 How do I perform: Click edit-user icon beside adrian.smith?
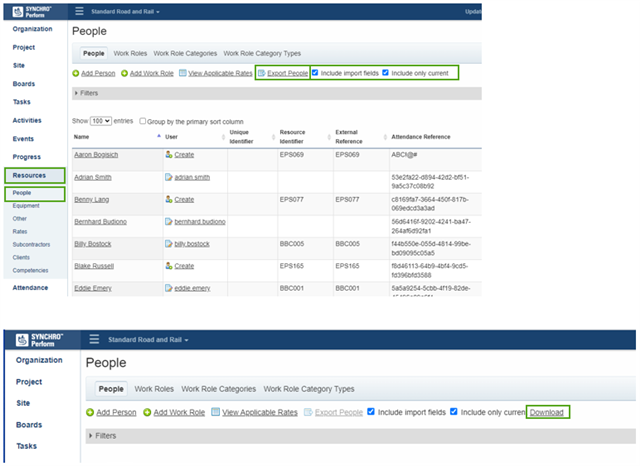169,177
